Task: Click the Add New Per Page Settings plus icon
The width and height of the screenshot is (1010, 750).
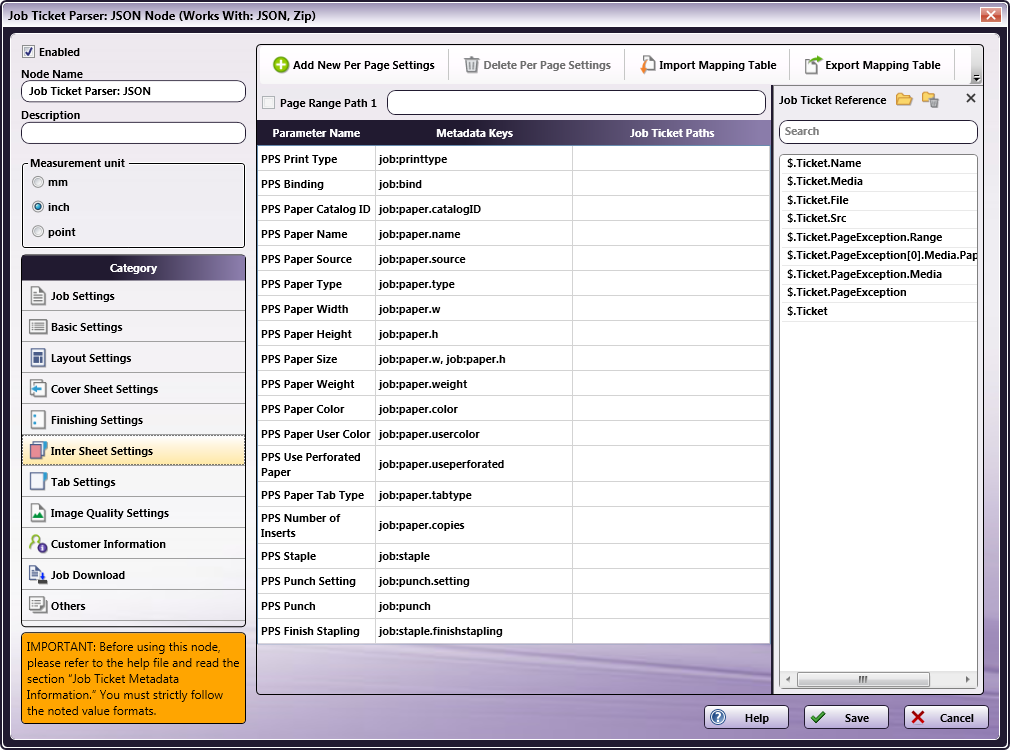Action: pos(281,64)
